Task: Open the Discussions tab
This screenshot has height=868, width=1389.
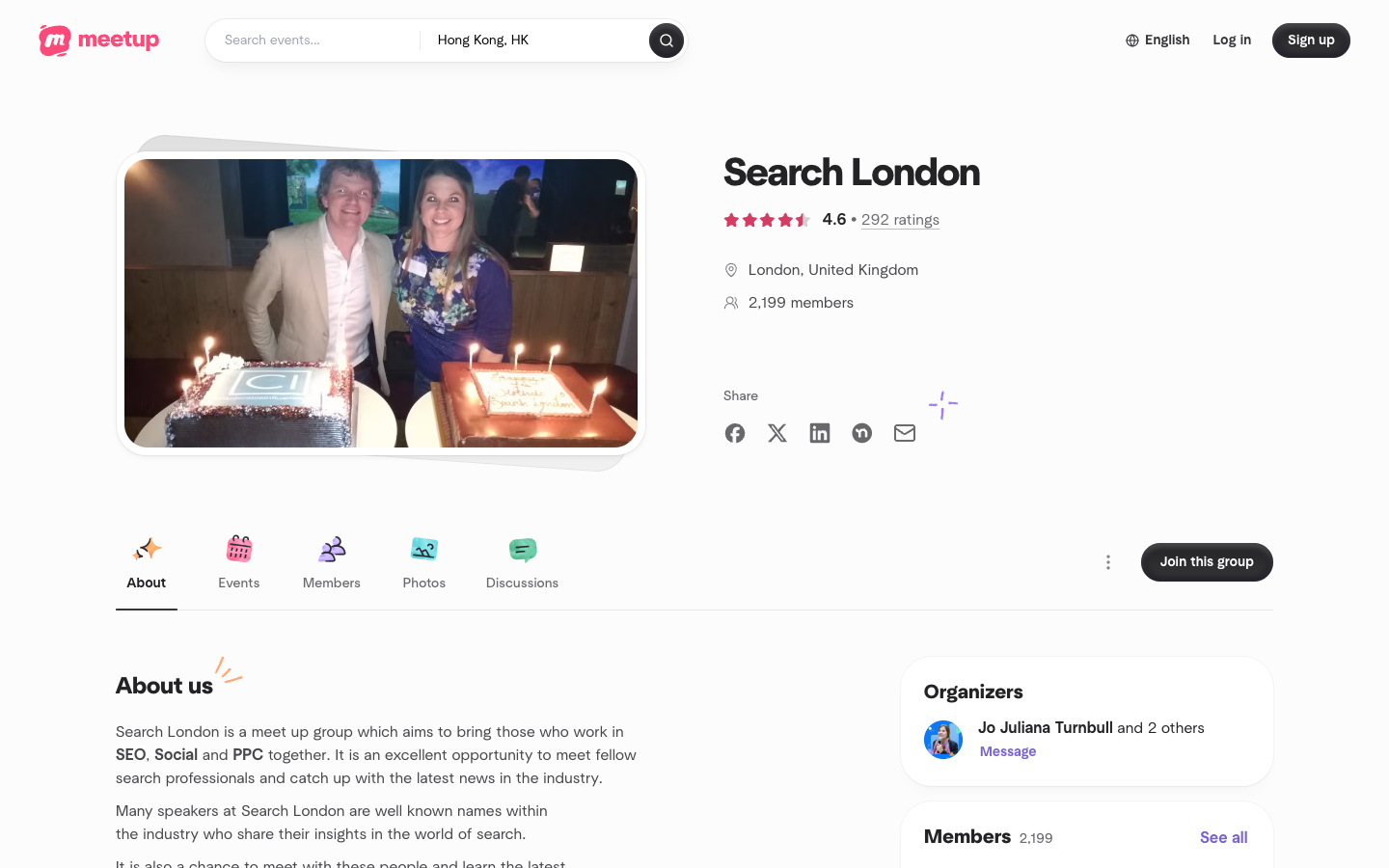Action: point(522,563)
